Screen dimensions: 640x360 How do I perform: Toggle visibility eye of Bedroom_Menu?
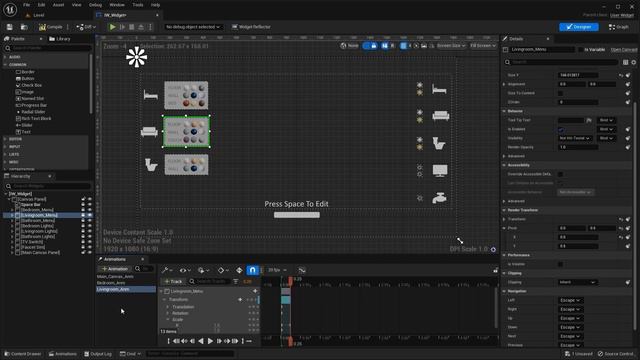[90, 210]
